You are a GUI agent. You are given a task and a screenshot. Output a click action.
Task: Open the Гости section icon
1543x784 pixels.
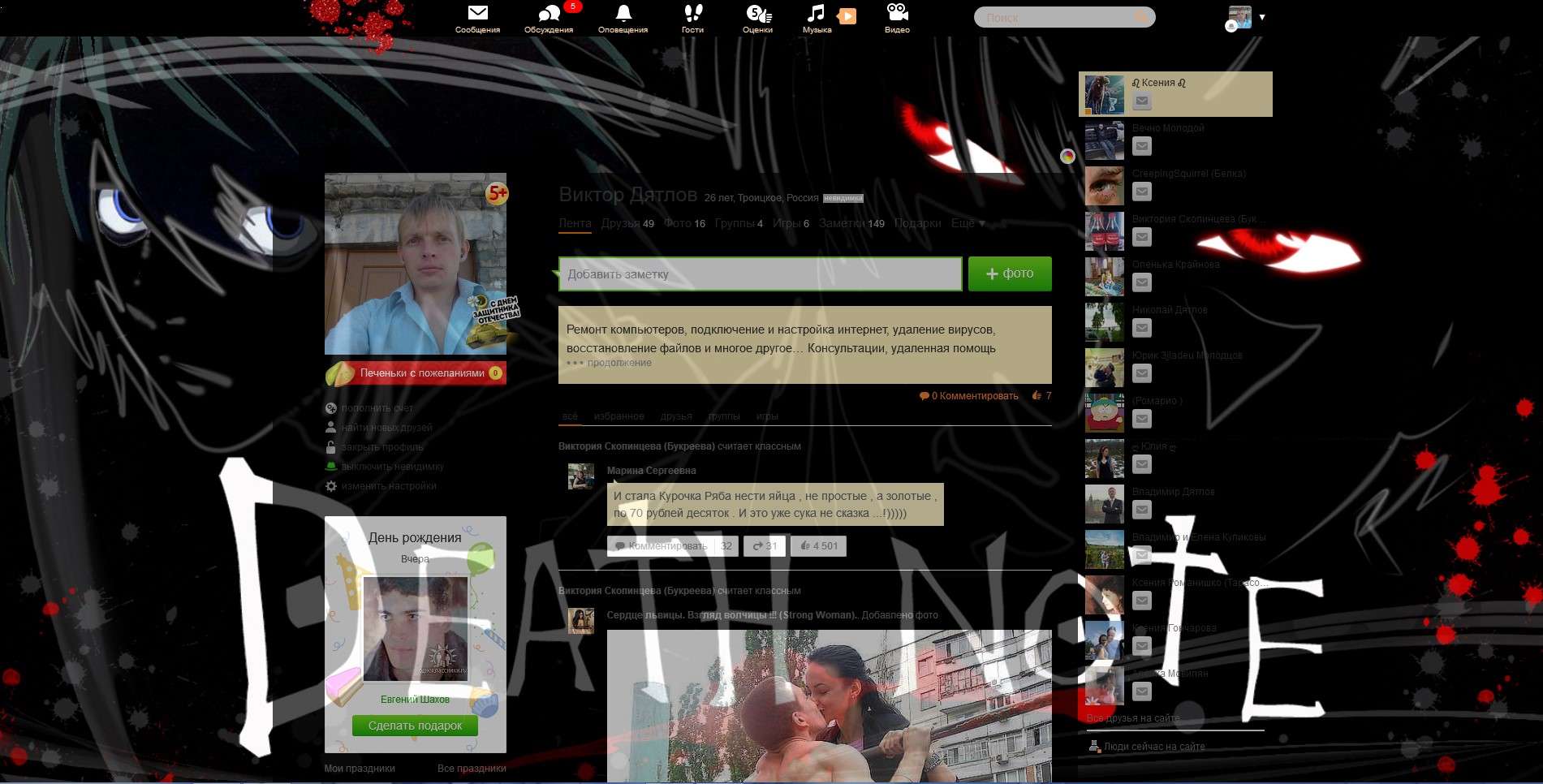pyautogui.click(x=691, y=13)
